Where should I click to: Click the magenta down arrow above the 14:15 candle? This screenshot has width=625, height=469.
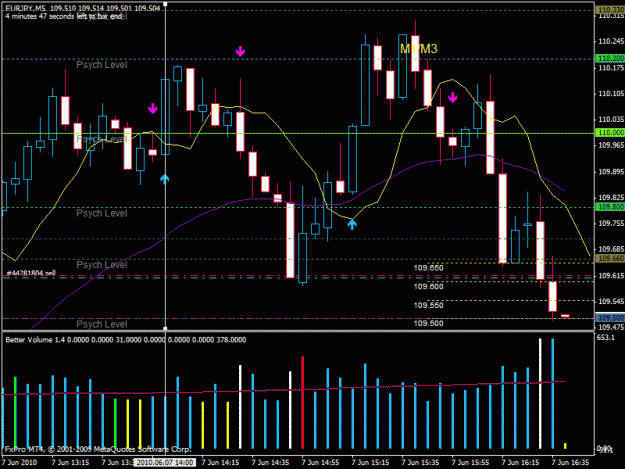240,51
